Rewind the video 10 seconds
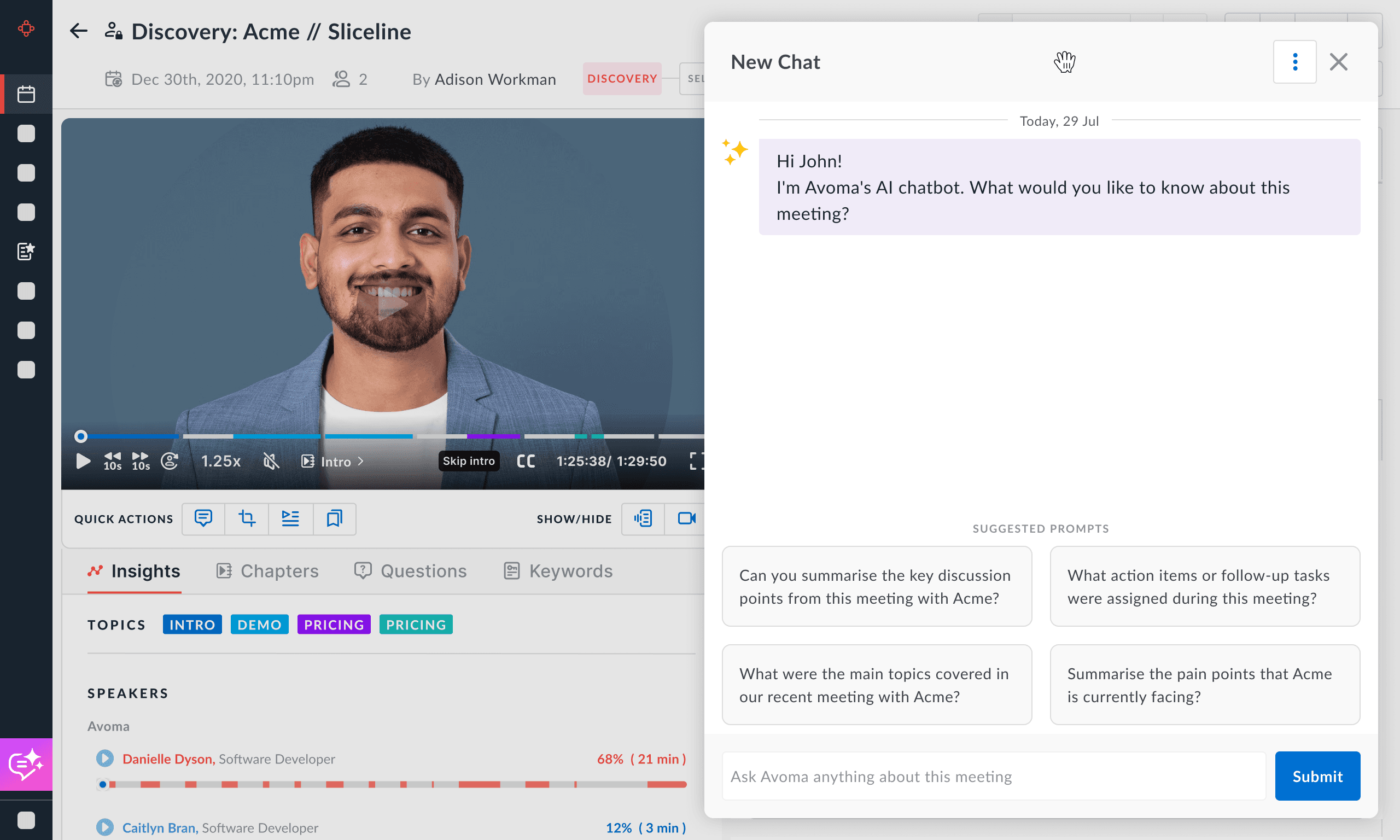Screen dimensions: 1400x840 112,461
